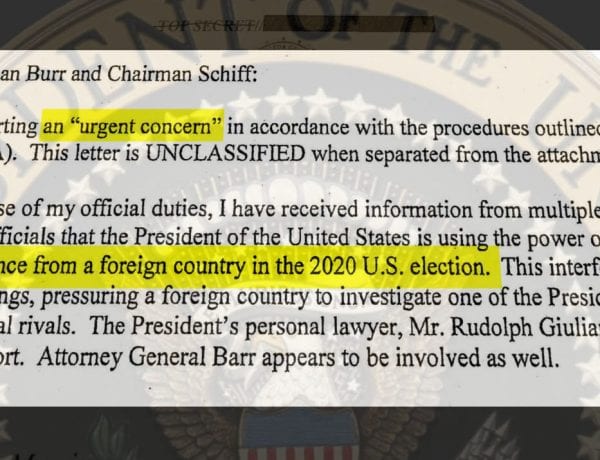Click the word "UNCLASSIFIED"
Viewport: 600px width, 460px height.
(225, 154)
